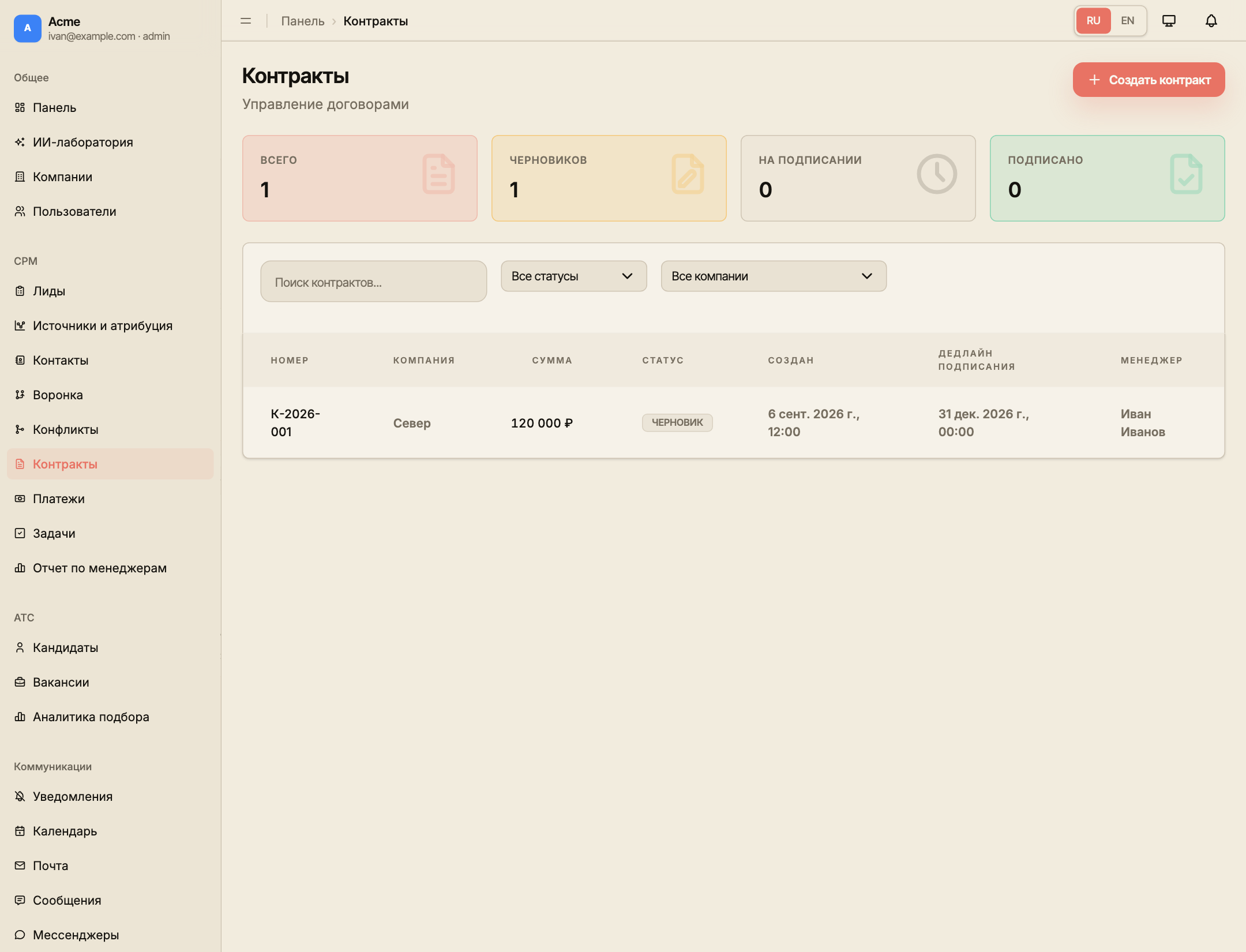
Task: Focus the Поиск контрактов search field
Action: coord(373,282)
